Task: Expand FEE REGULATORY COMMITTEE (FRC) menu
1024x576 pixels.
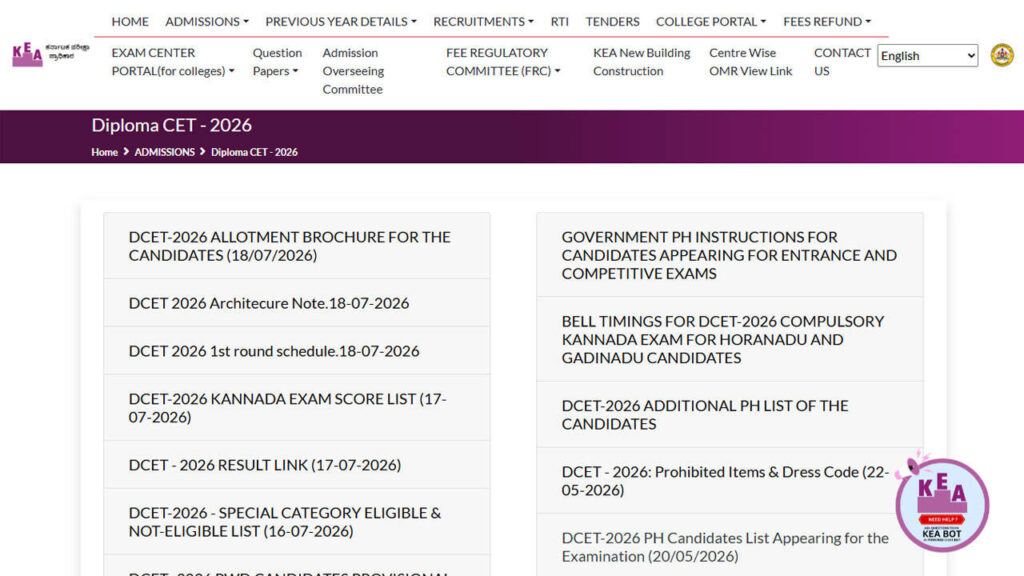Action: pos(503,61)
